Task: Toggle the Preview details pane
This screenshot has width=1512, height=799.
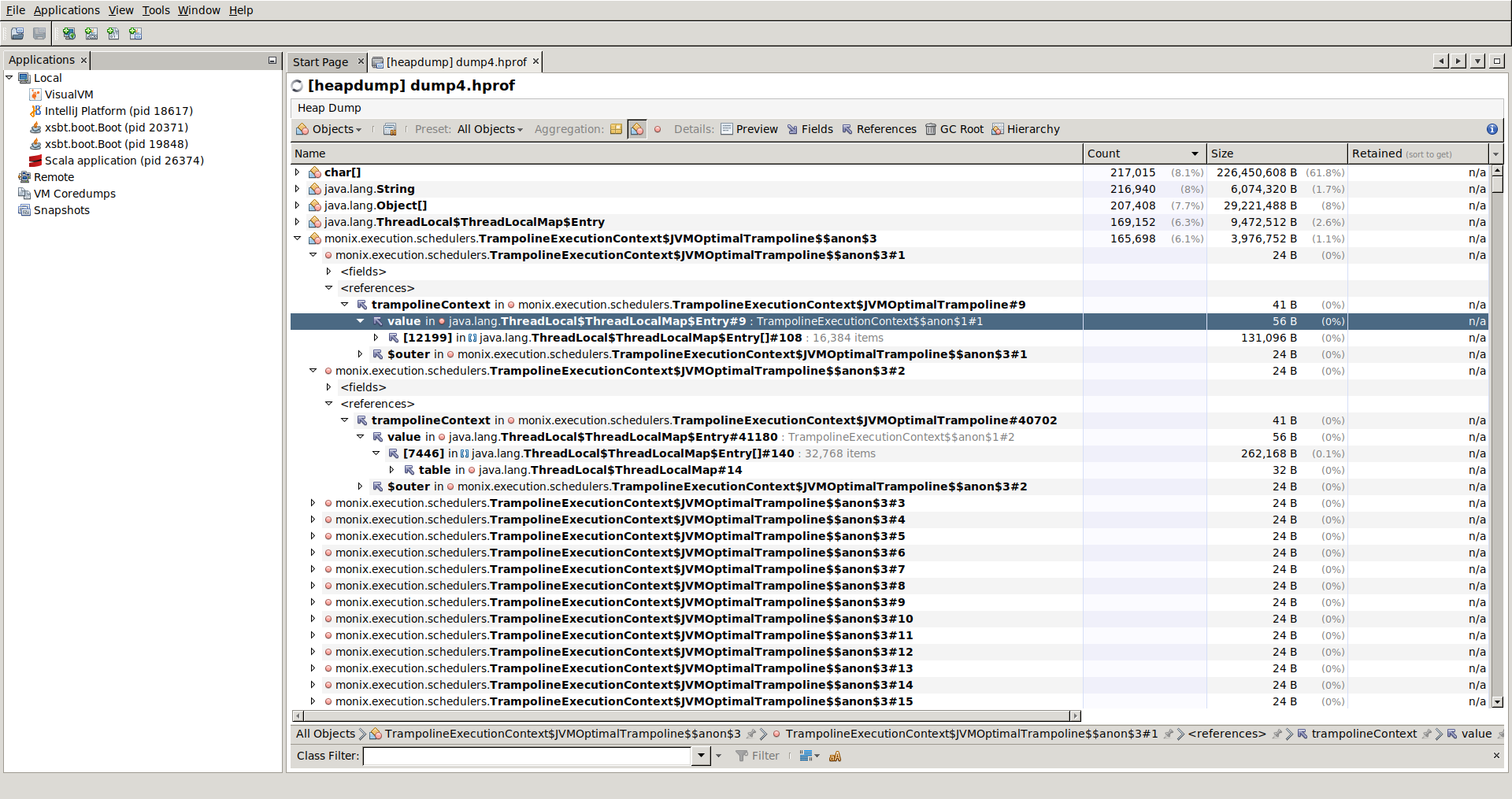Action: click(749, 129)
